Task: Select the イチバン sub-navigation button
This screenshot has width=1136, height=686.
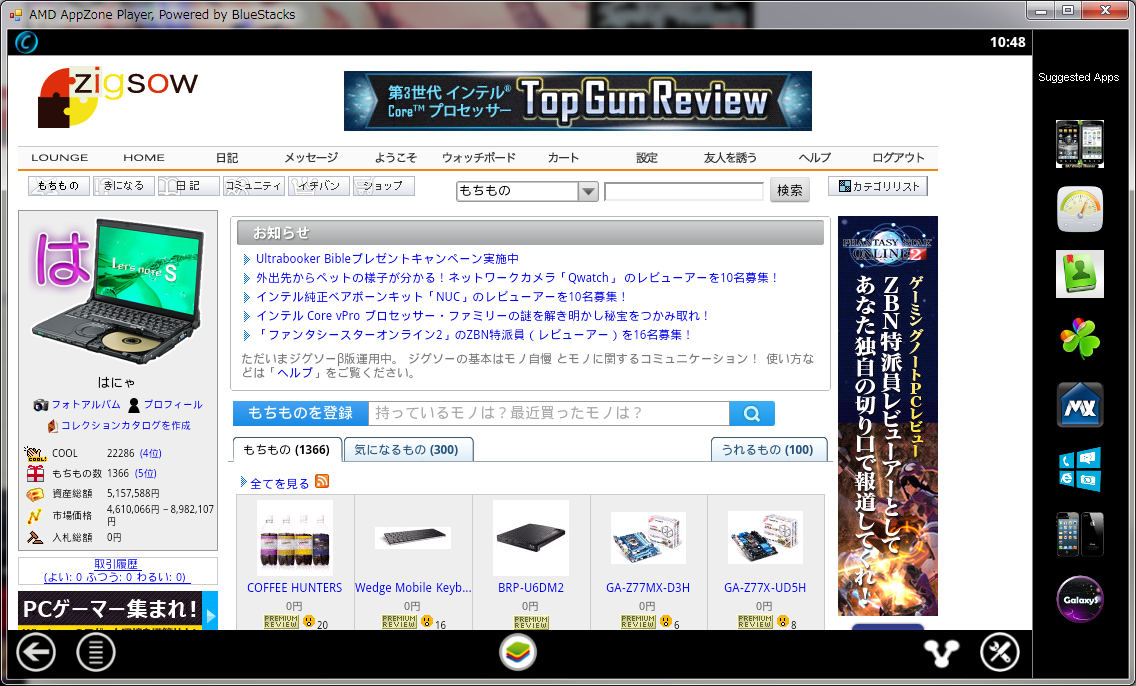Action: click(319, 185)
